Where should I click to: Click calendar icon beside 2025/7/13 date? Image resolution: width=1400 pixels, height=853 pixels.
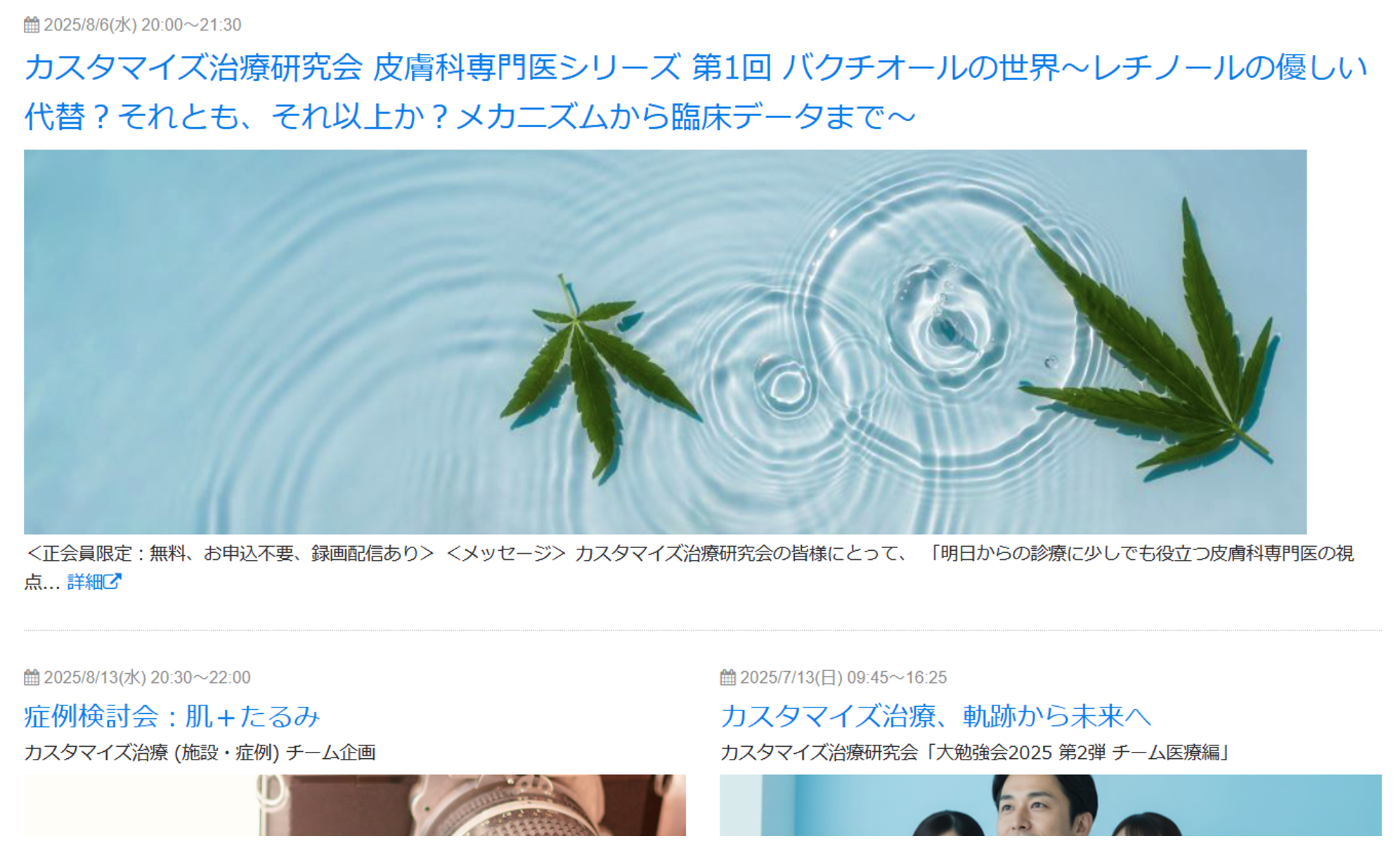point(727,677)
